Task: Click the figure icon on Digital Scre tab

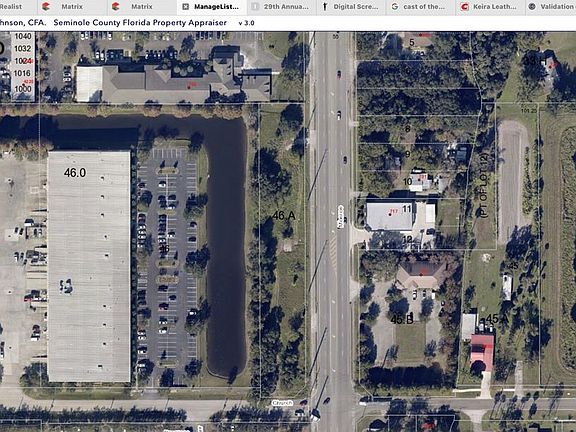Action: (325, 6)
